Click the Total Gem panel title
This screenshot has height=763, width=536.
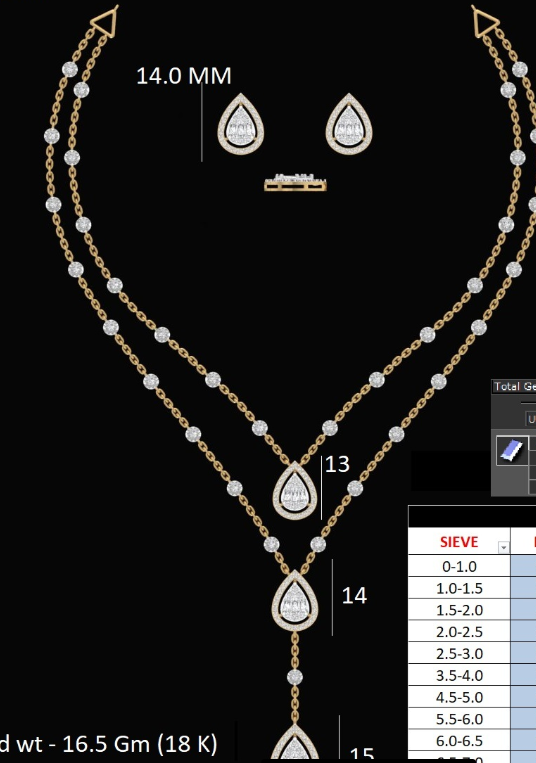click(515, 386)
